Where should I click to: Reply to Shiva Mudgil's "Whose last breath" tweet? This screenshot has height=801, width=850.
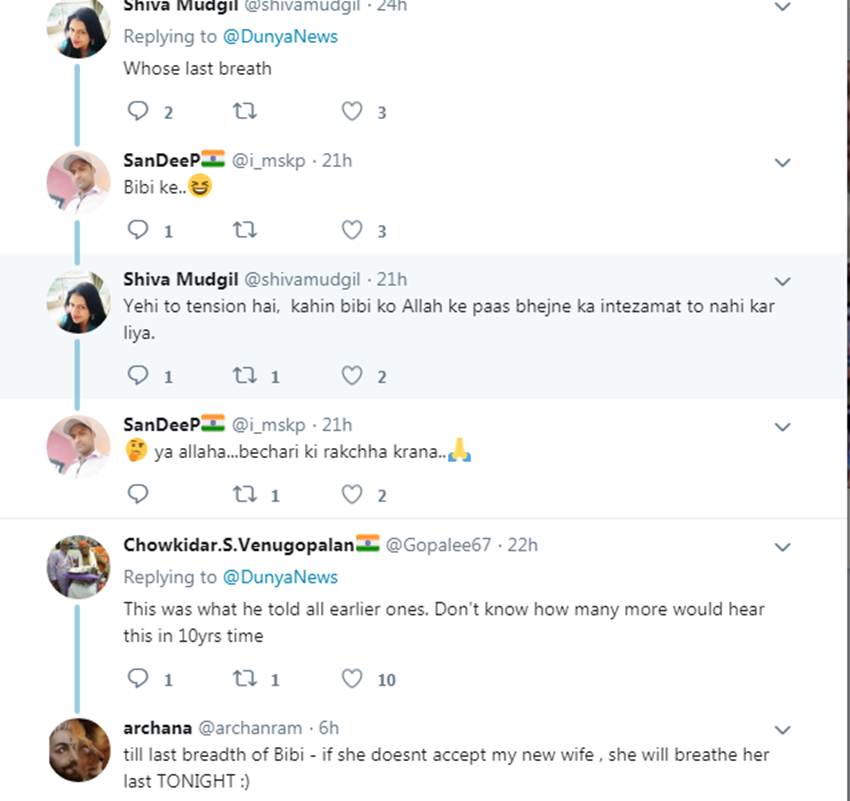(138, 112)
